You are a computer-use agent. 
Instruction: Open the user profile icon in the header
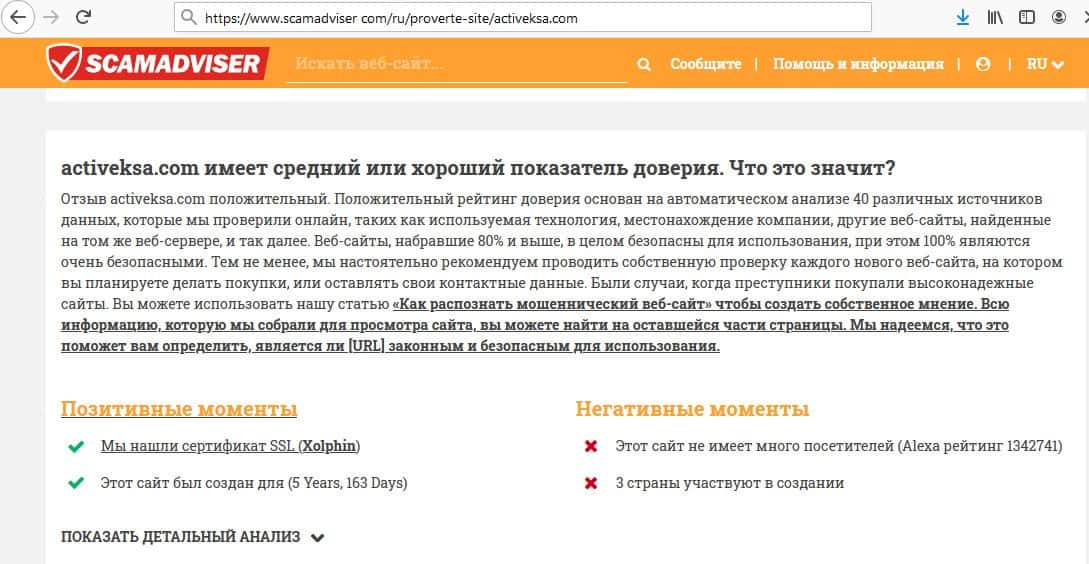tap(983, 64)
